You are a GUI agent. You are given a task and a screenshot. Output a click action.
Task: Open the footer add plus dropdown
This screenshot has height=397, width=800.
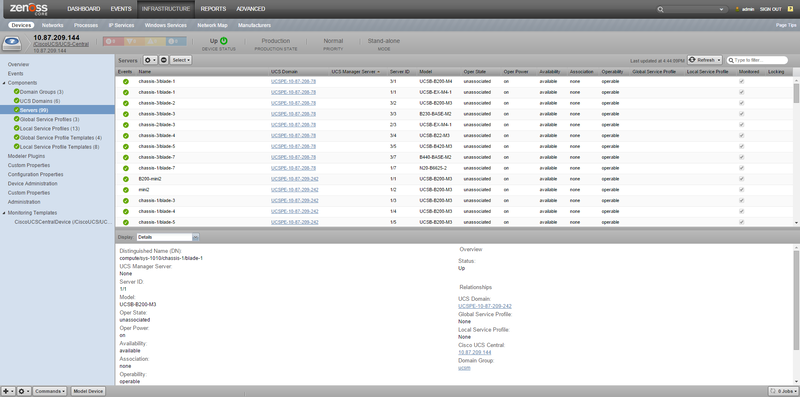coord(8,391)
